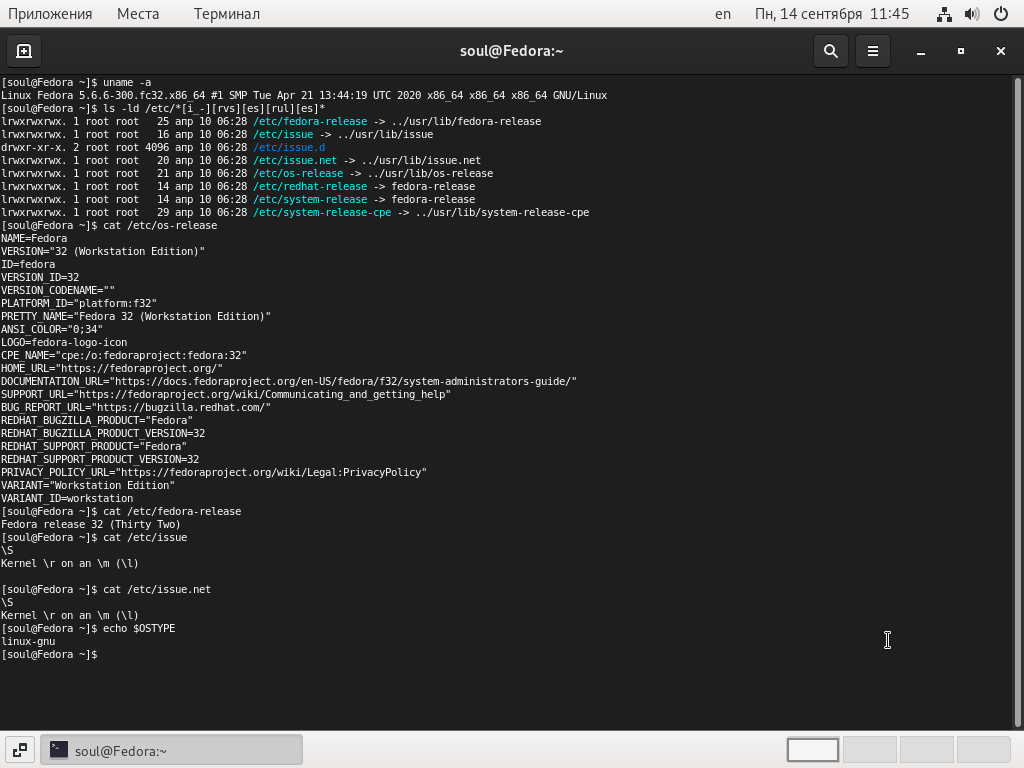Click the linux-gnu output text
The width and height of the screenshot is (1024, 768).
[28, 641]
